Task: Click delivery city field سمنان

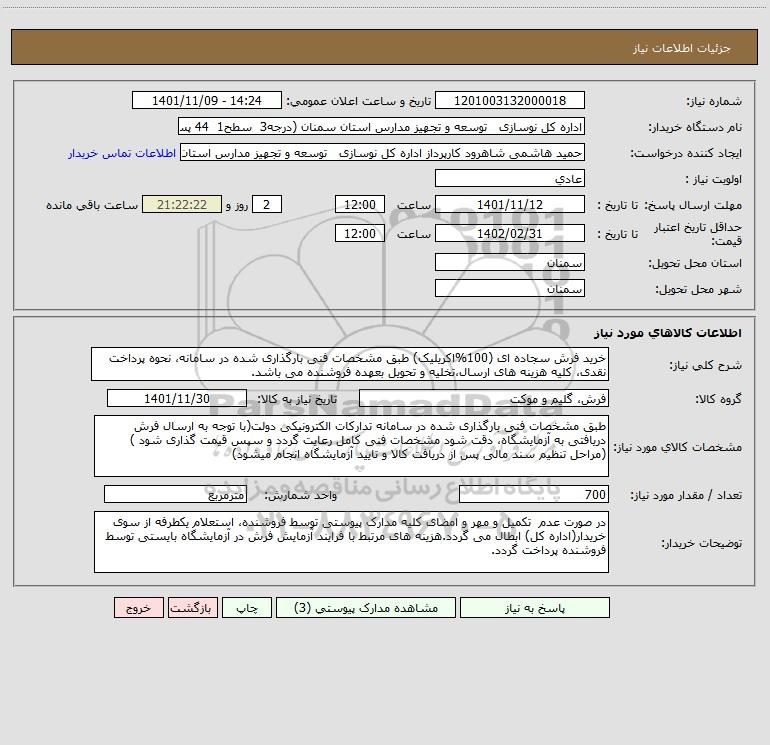Action: point(510,288)
